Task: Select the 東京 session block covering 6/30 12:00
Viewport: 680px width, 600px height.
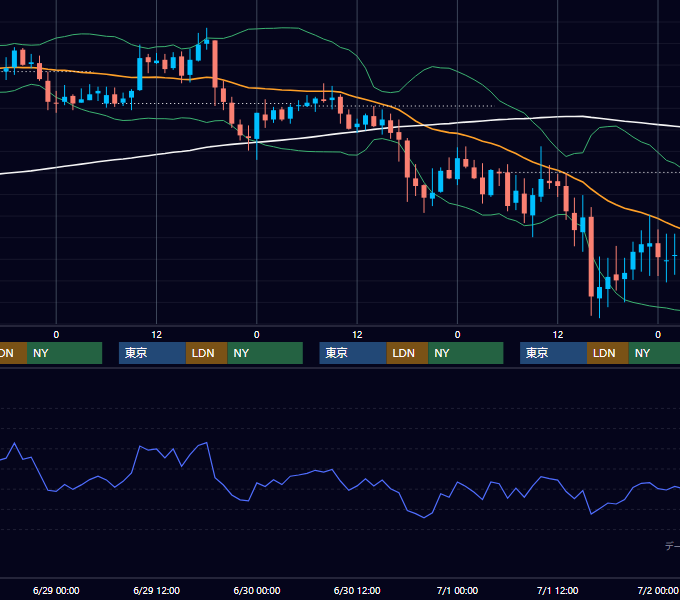Action: pos(353,353)
